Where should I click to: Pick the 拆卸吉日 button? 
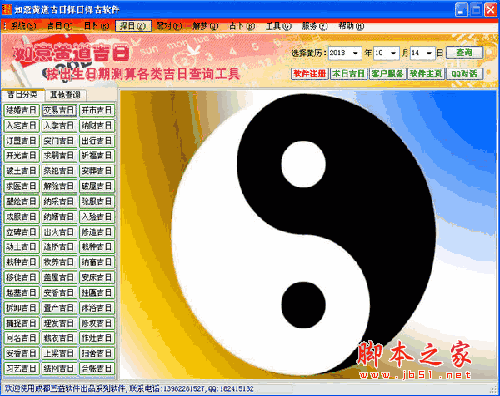coord(21,308)
